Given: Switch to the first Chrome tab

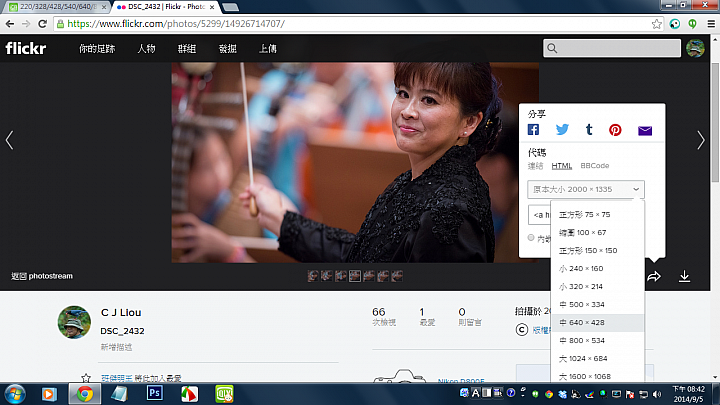Looking at the screenshot, I should pos(57,7).
